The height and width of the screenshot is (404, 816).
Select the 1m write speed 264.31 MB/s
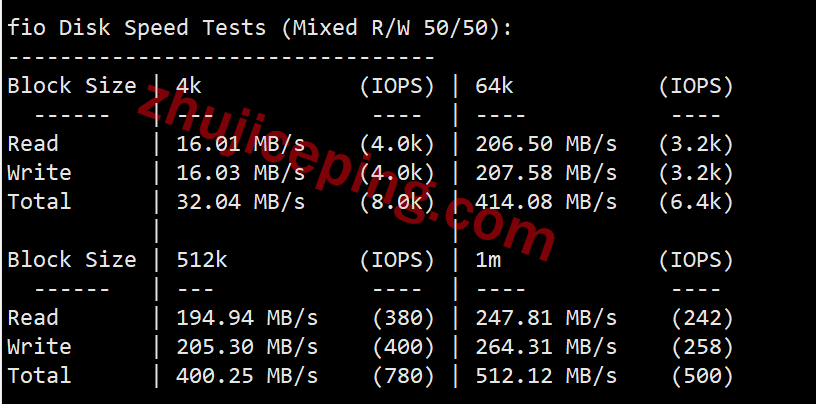[546, 347]
